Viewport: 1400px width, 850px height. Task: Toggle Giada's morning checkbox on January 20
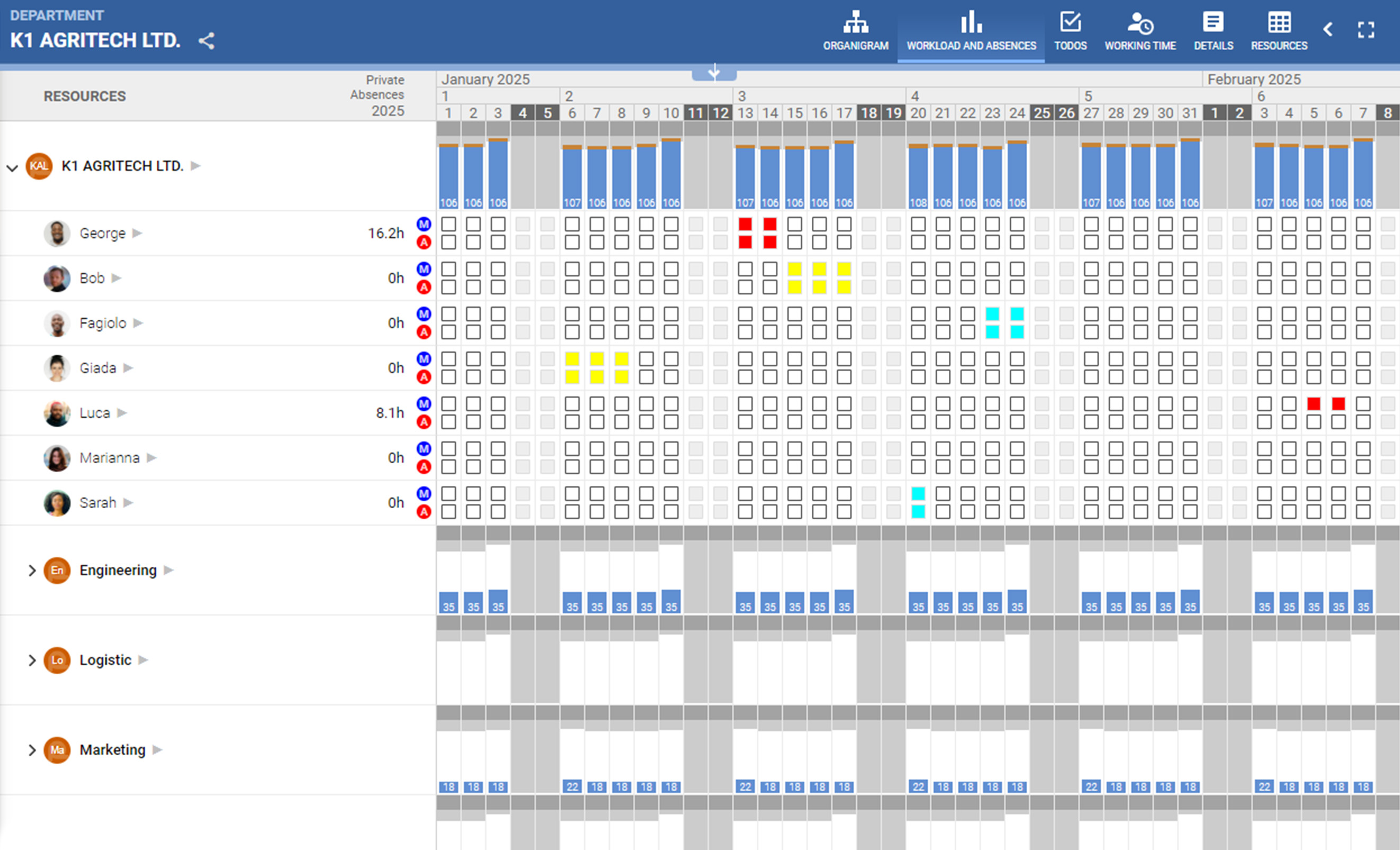click(918, 359)
